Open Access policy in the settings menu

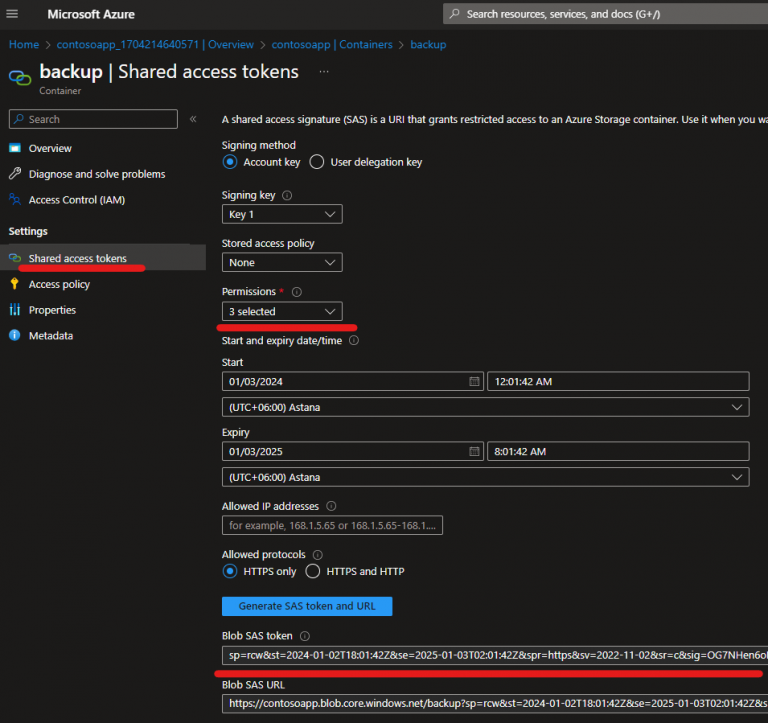point(59,284)
